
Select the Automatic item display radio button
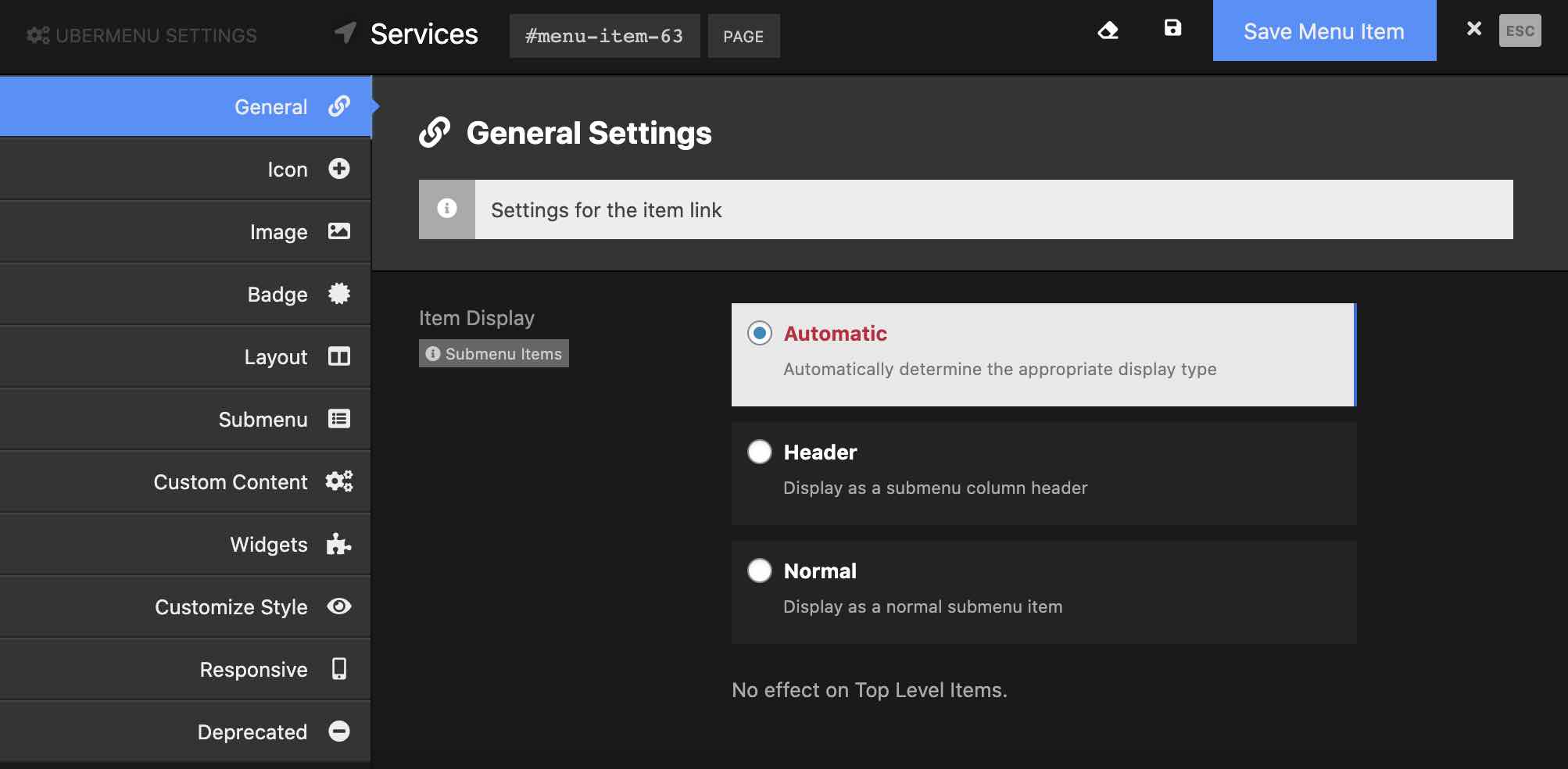point(759,334)
